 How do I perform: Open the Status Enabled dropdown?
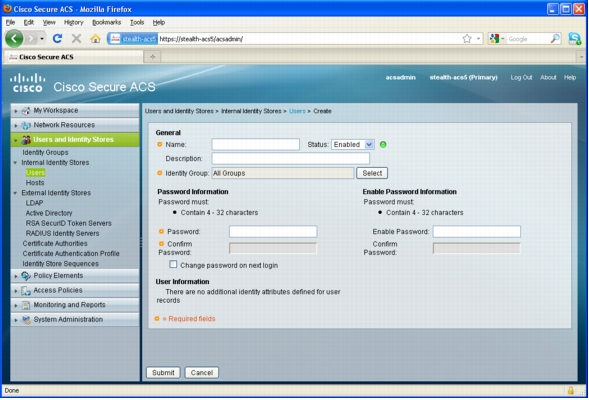pos(352,145)
